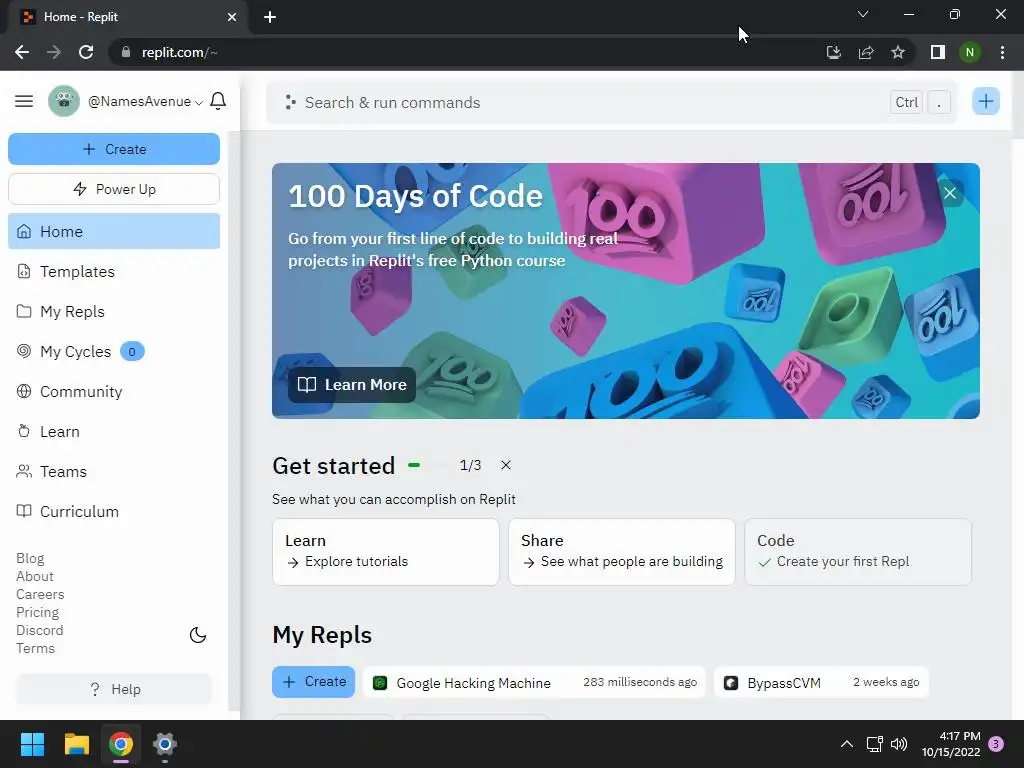Screen dimensions: 1024x768
Task: Show hidden system tray icons
Action: (x=846, y=744)
